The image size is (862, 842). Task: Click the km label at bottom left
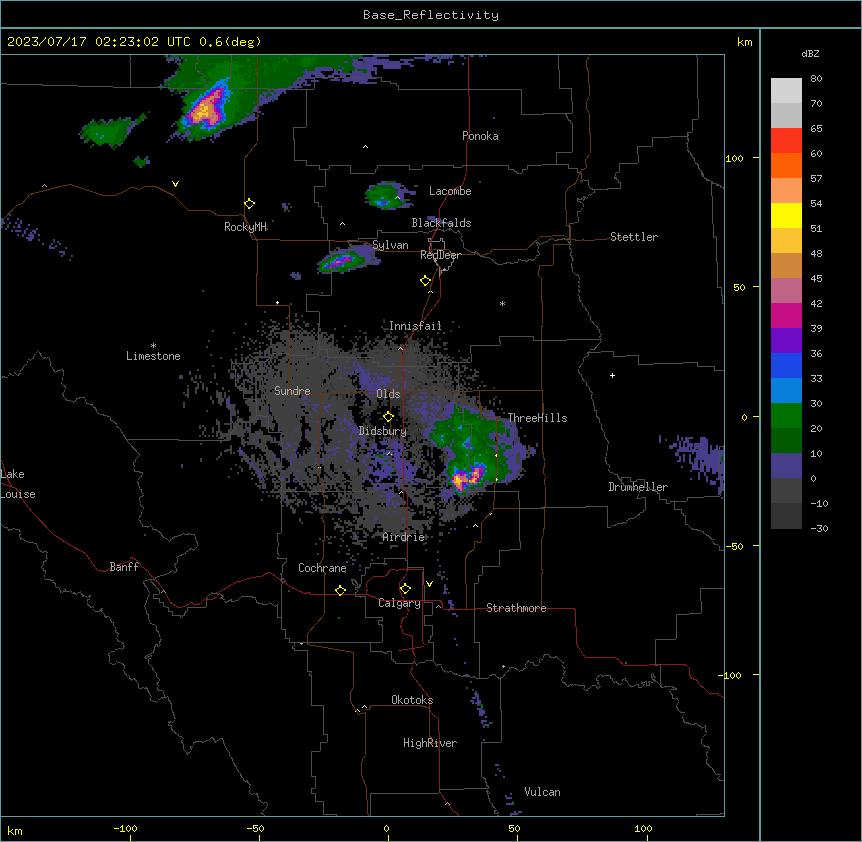(x=14, y=831)
